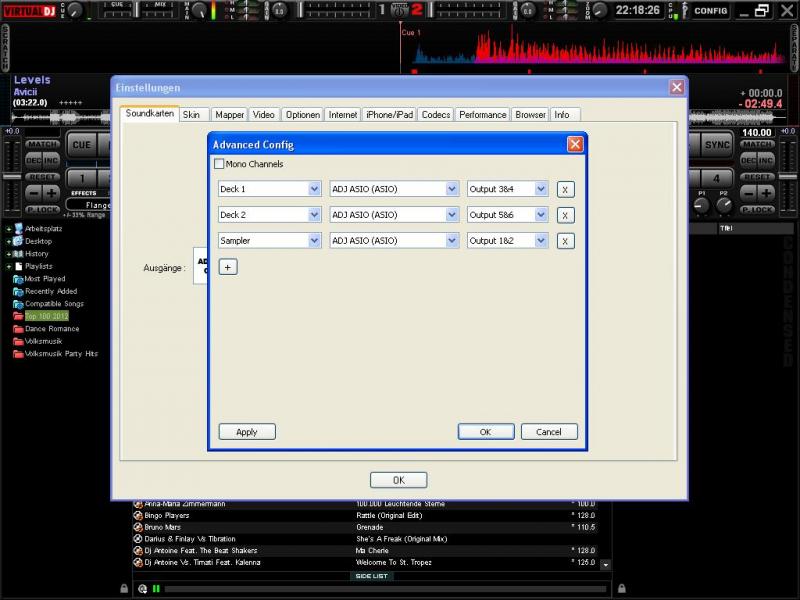Viewport: 800px width, 600px height.
Task: Select the Playlists page icon
Action: point(19,266)
